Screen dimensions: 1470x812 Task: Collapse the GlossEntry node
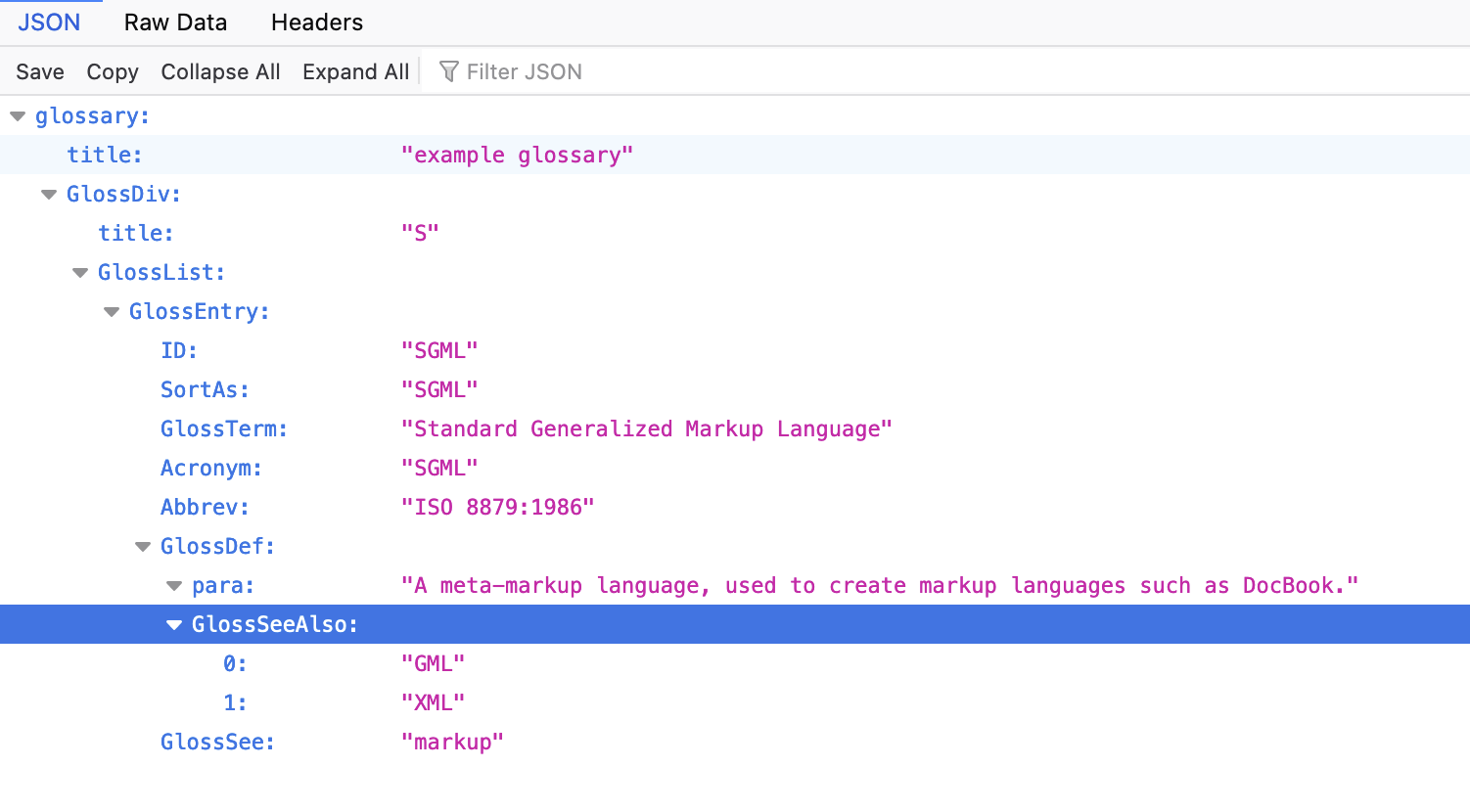click(111, 310)
